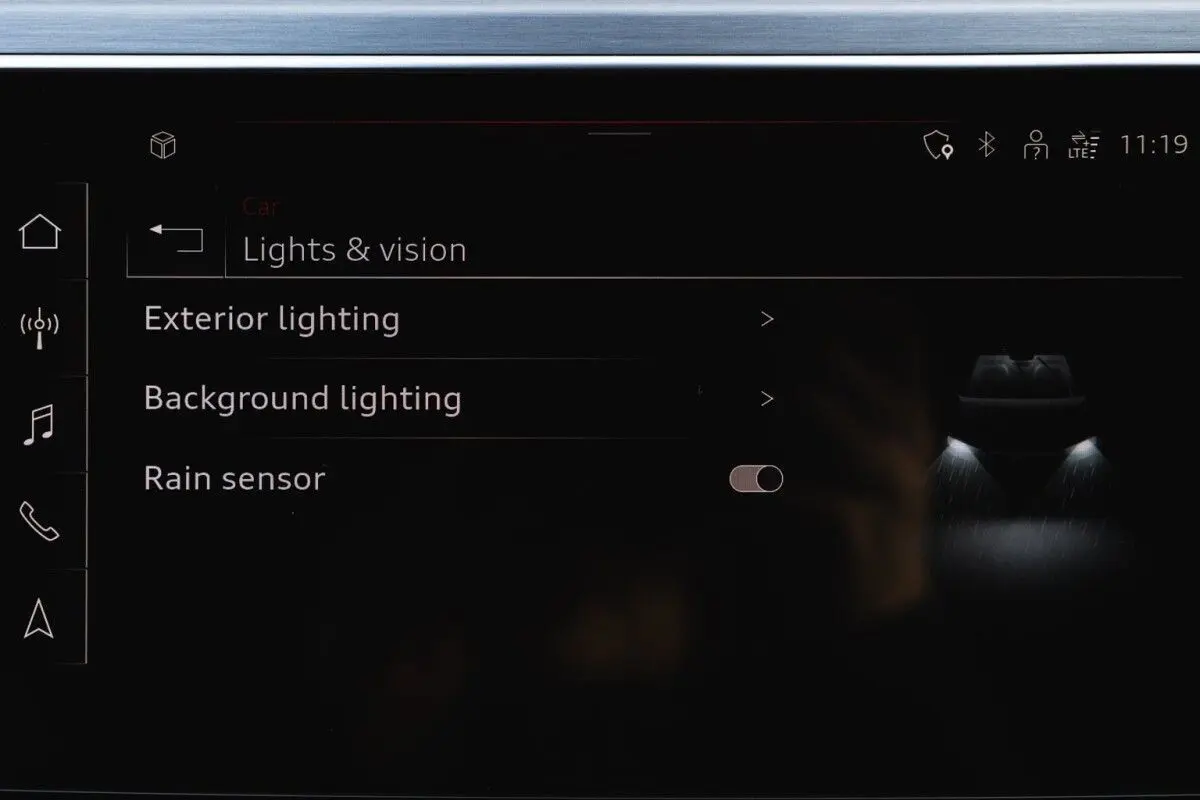Viewport: 1200px width, 800px height.
Task: Open the Phone handset icon
Action: [39, 521]
